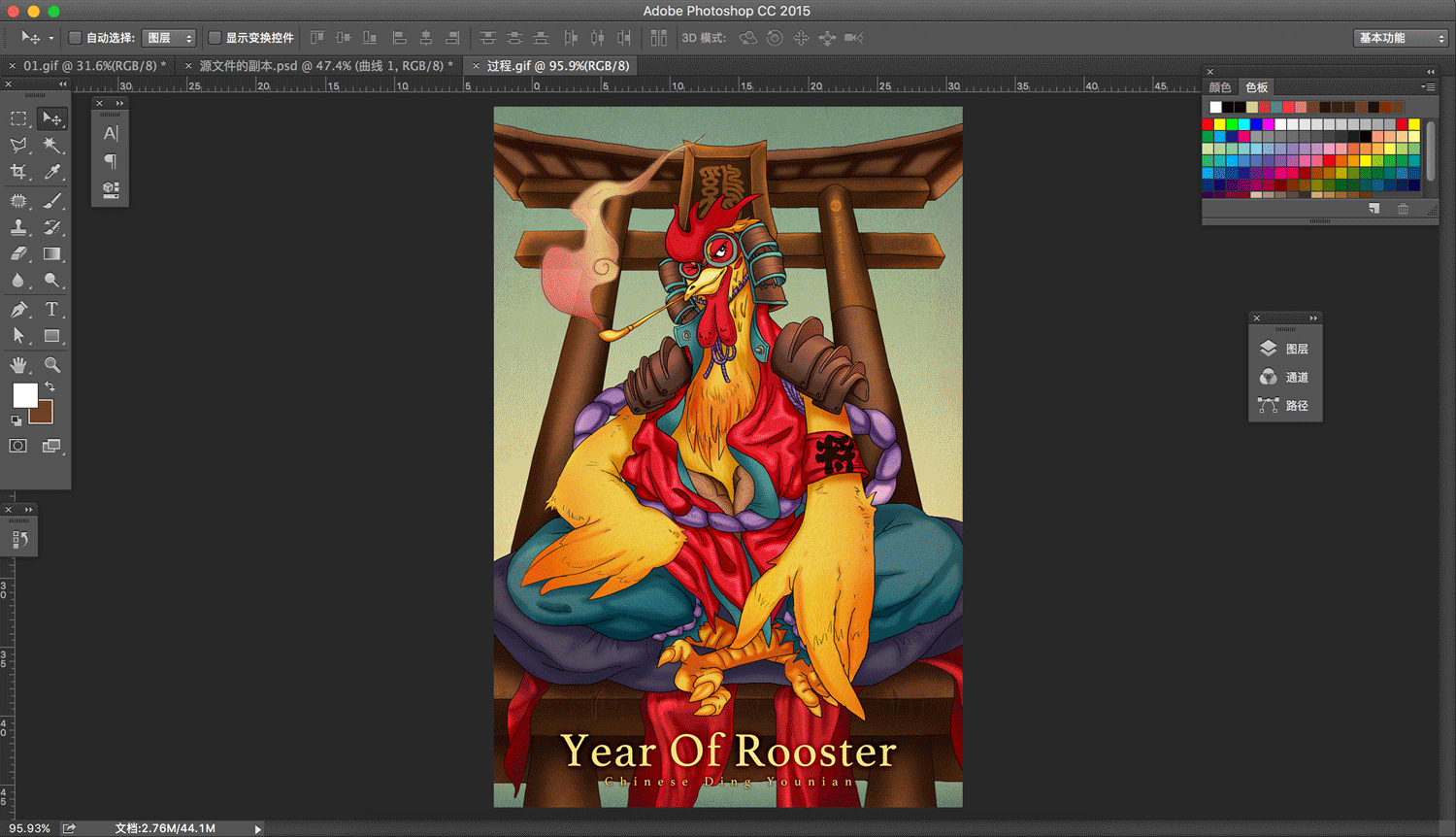Select the Healing Brush tool
The image size is (1456, 837).
[18, 201]
